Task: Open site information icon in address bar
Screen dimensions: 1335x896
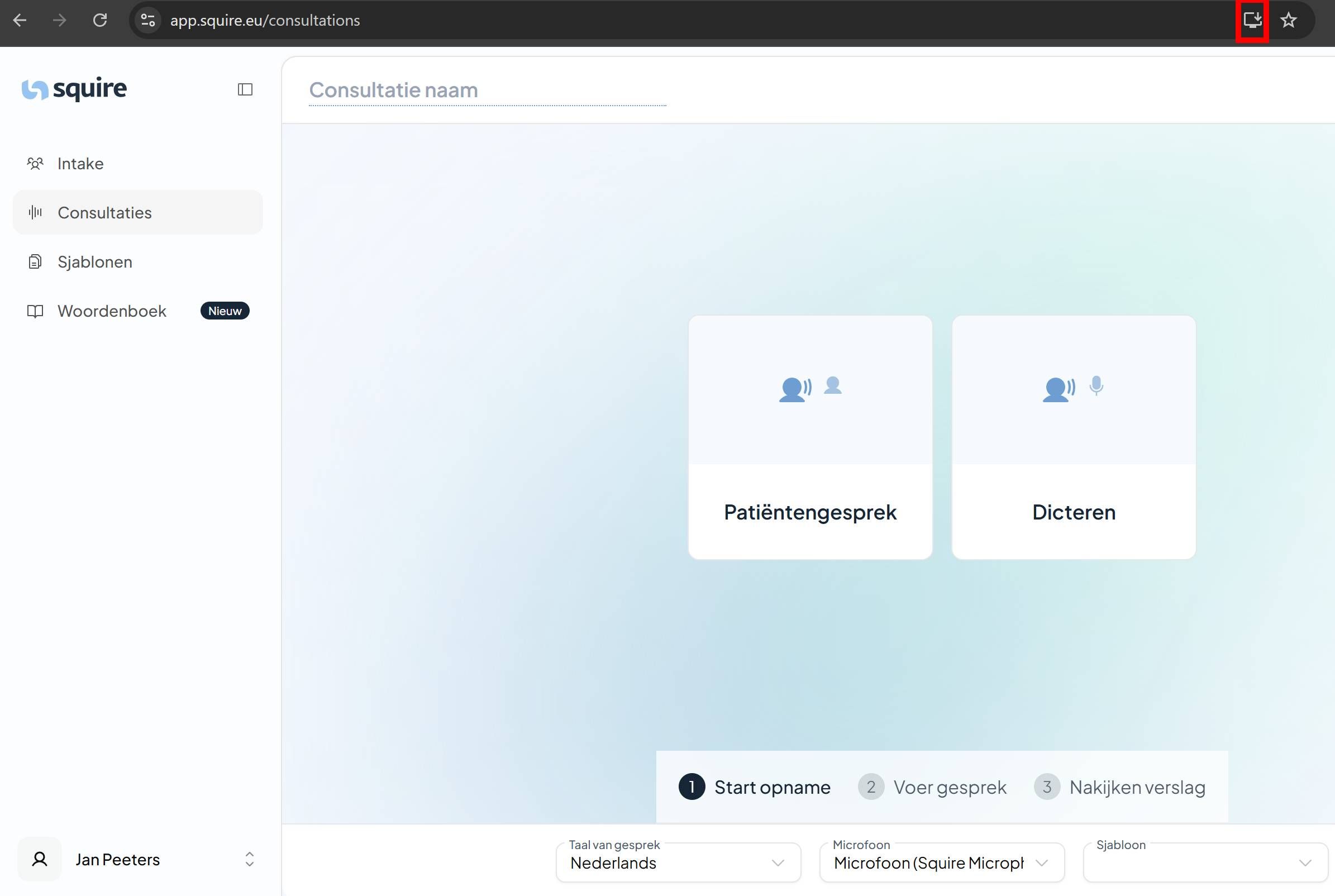Action: pos(148,21)
